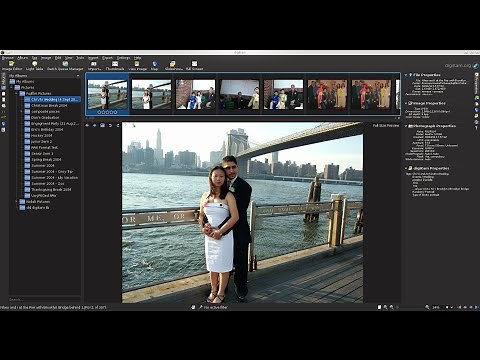Open the Image Editor from toolbar
The width and height of the screenshot is (480, 360).
[12, 66]
